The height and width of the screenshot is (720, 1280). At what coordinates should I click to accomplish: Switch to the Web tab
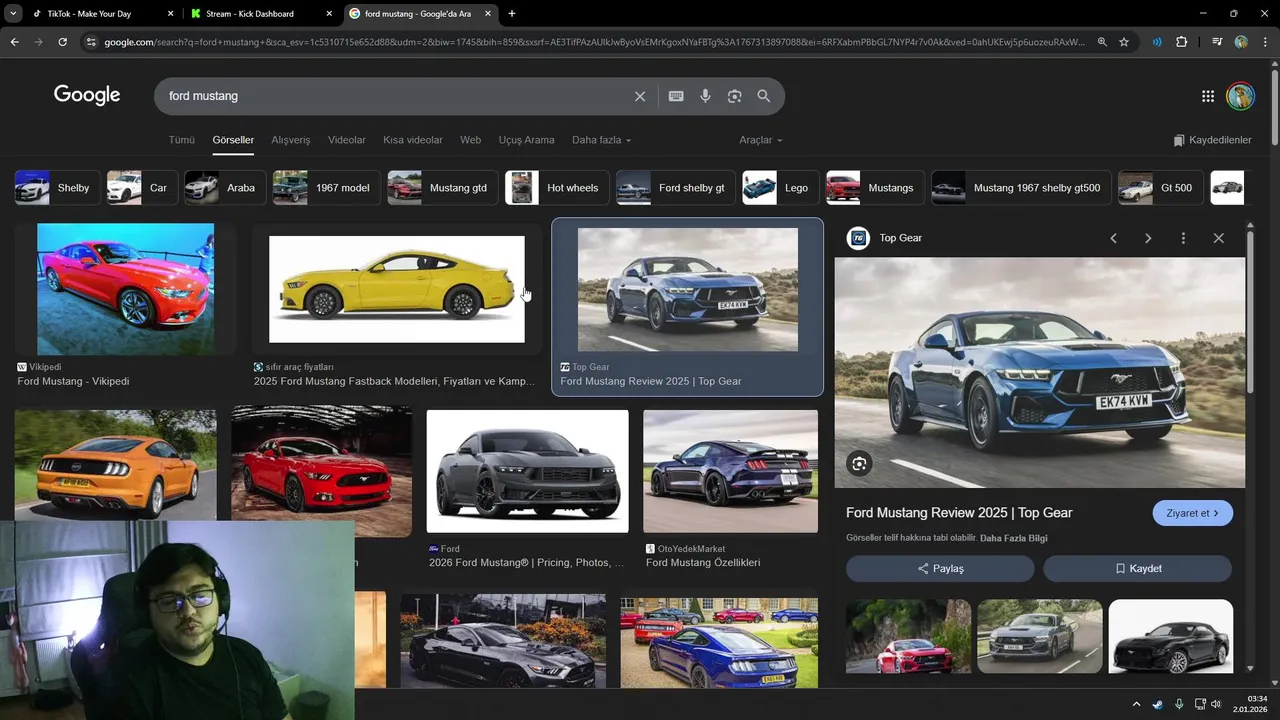(470, 140)
